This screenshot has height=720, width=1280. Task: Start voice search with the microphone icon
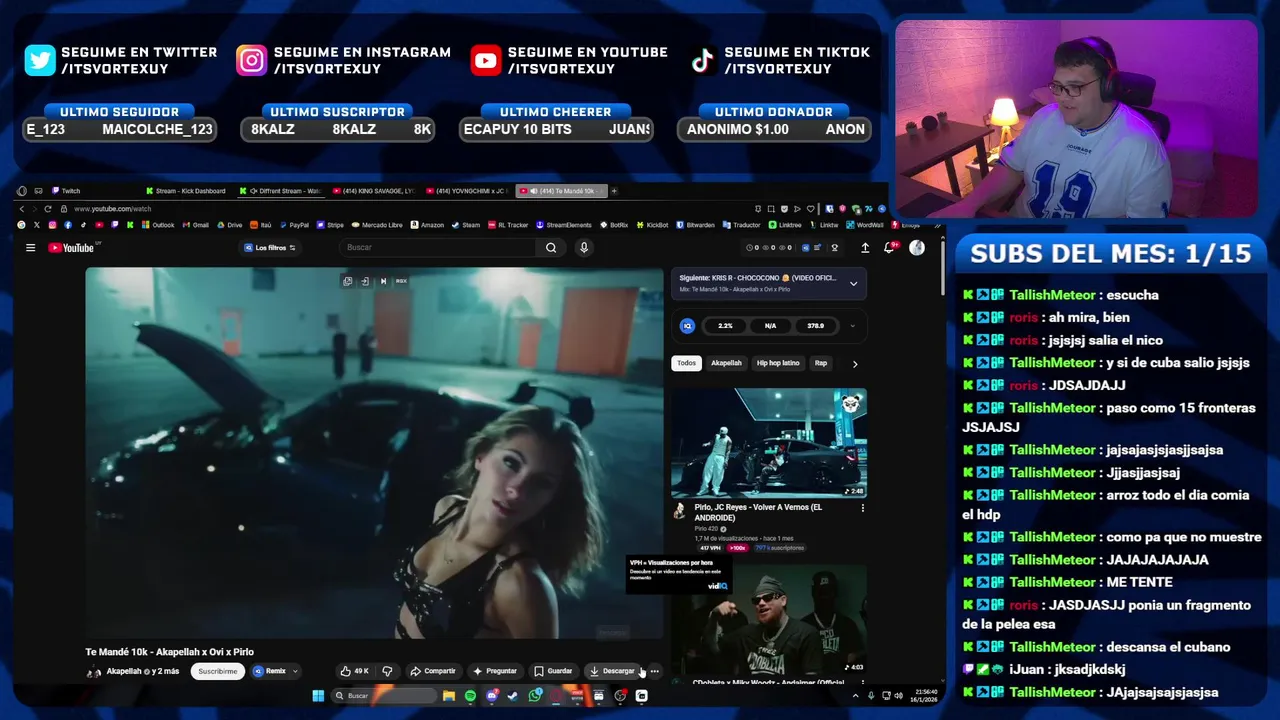(x=584, y=248)
